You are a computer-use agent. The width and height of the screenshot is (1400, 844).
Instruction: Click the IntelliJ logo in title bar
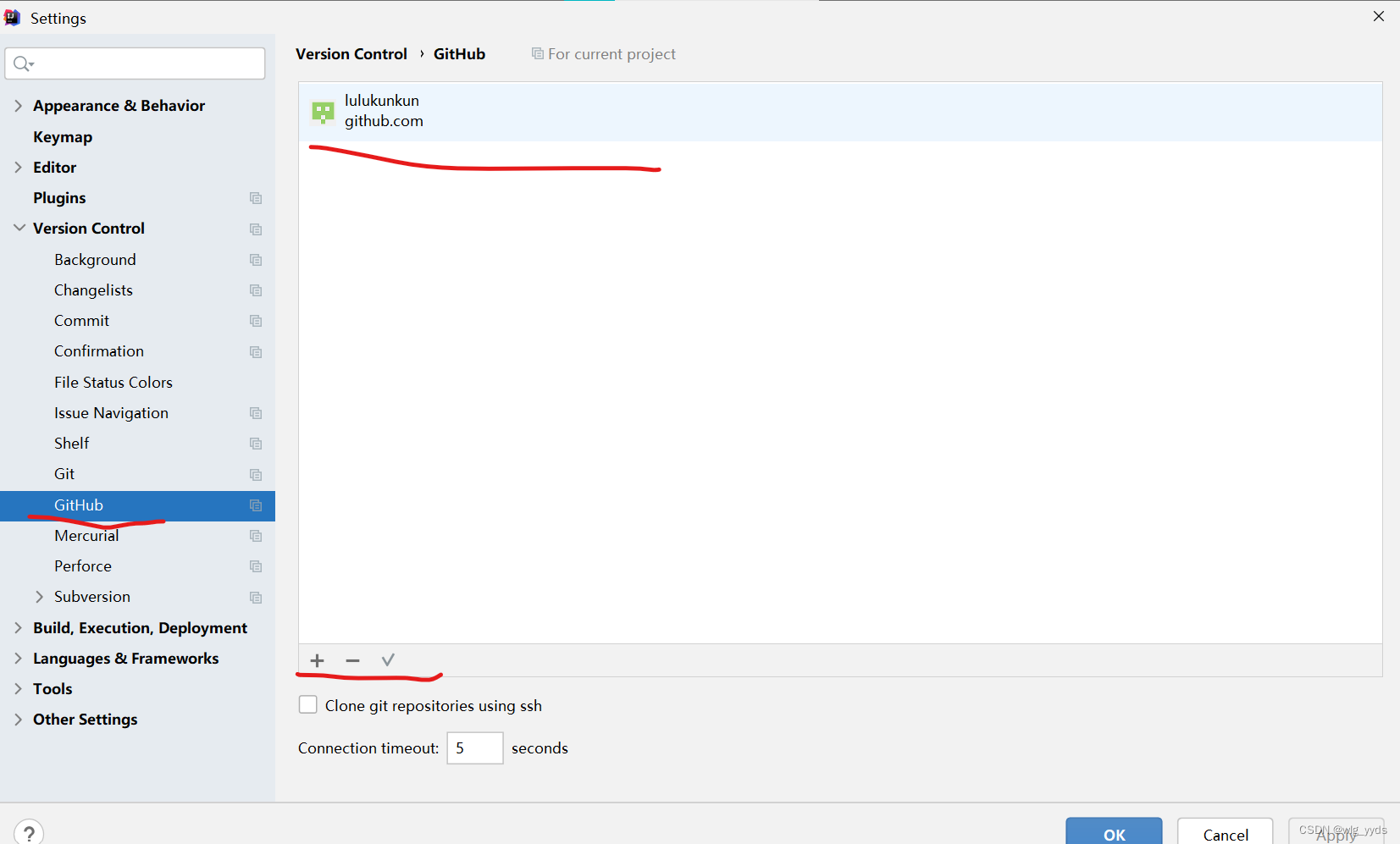click(x=12, y=18)
